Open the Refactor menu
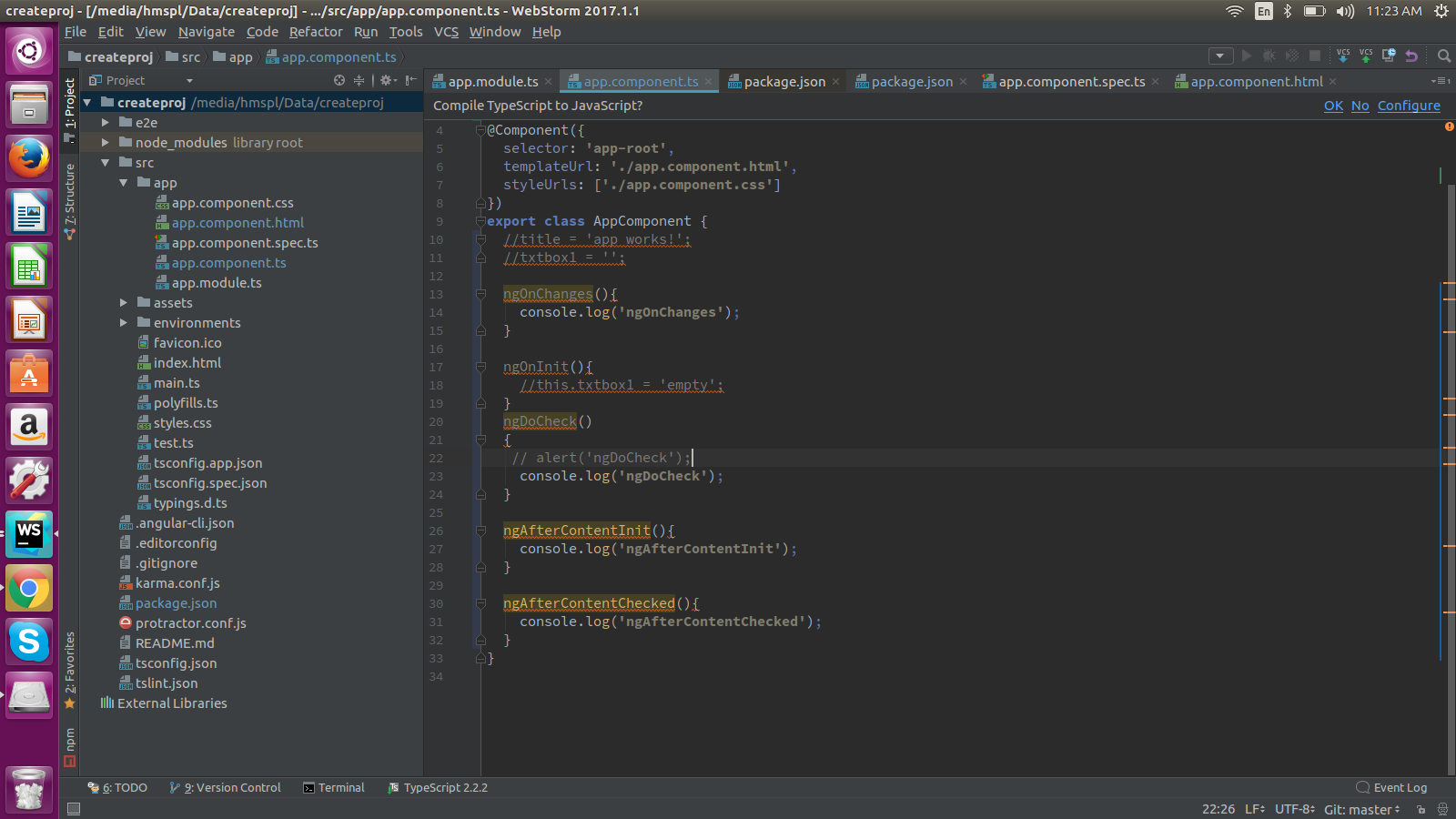The height and width of the screenshot is (819, 1456). click(x=316, y=32)
